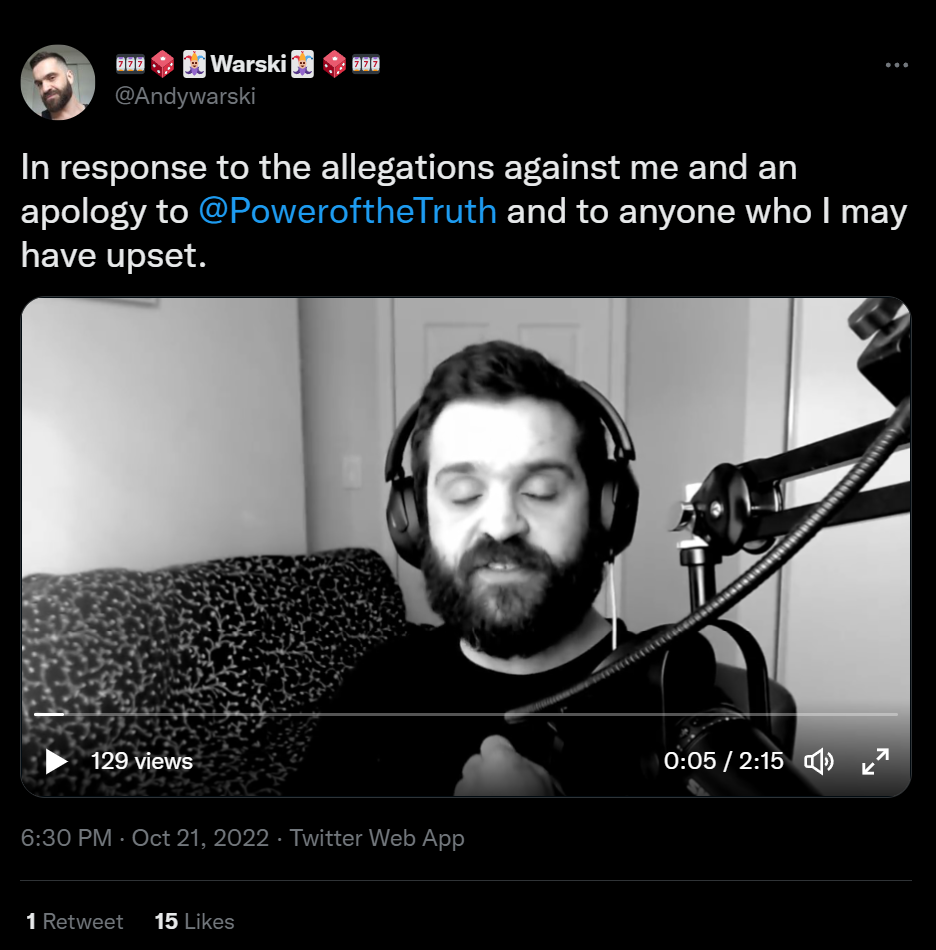Screen dimensions: 936x950
Task: Click the first slot machine emoji in the name
Action: [x=130, y=64]
